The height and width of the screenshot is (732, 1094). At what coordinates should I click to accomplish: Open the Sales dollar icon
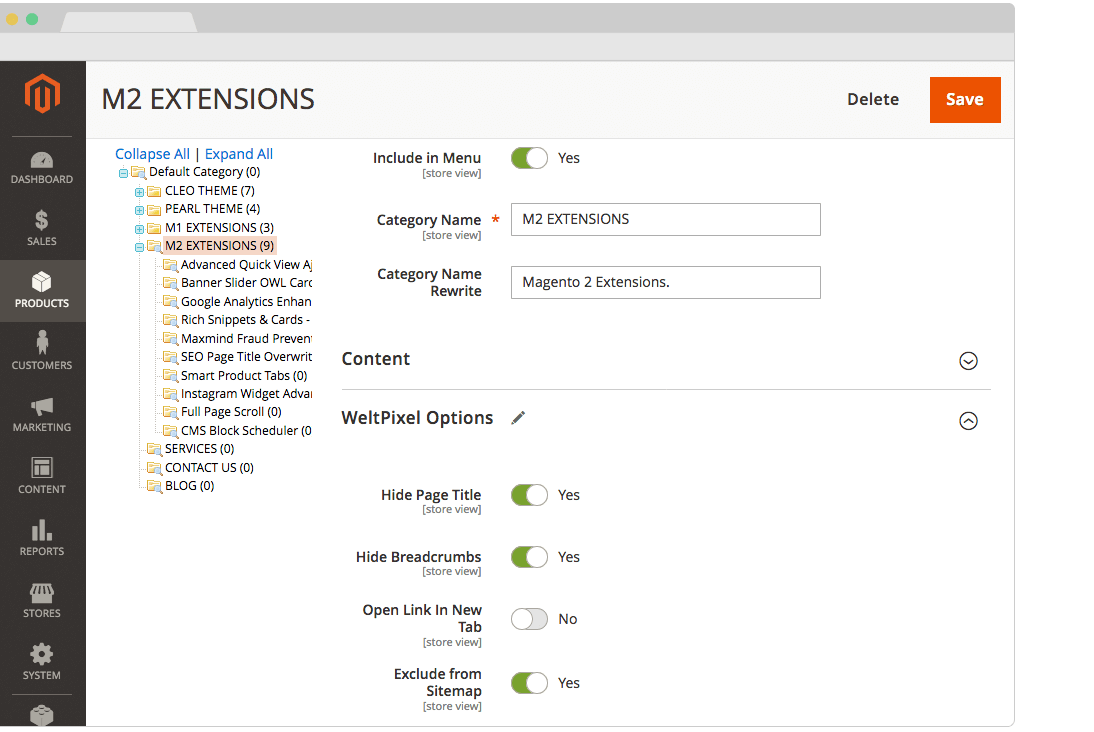click(x=42, y=221)
